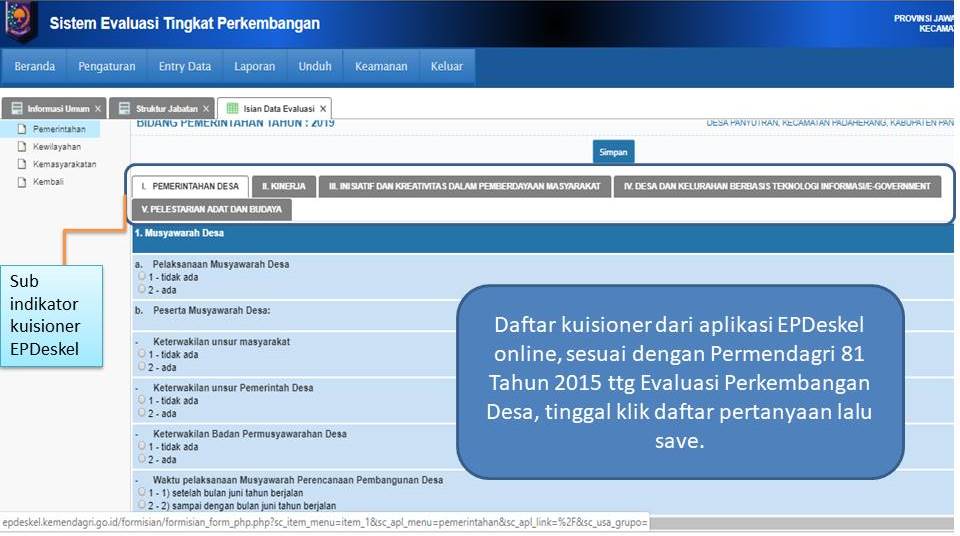This screenshot has width=960, height=536.
Task: Select 'ada' for Pelaksanaan Musyawarah Desa
Action: [x=141, y=289]
